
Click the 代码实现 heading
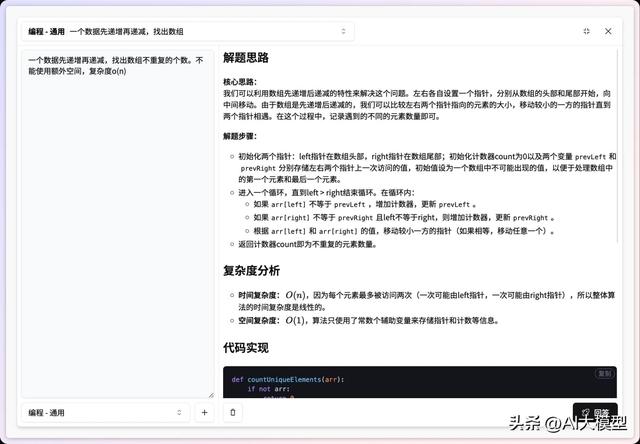click(246, 348)
